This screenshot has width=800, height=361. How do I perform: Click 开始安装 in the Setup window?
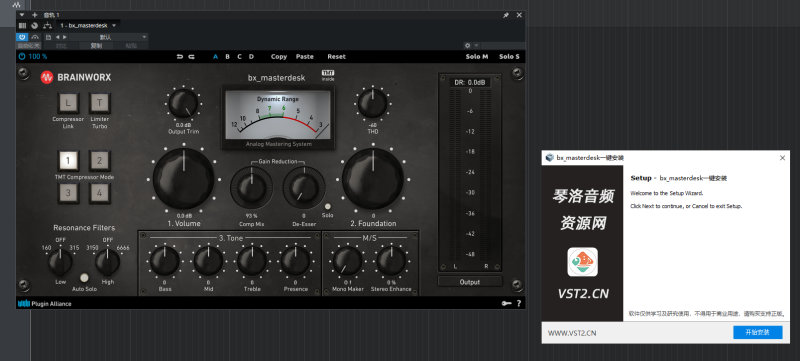point(758,332)
